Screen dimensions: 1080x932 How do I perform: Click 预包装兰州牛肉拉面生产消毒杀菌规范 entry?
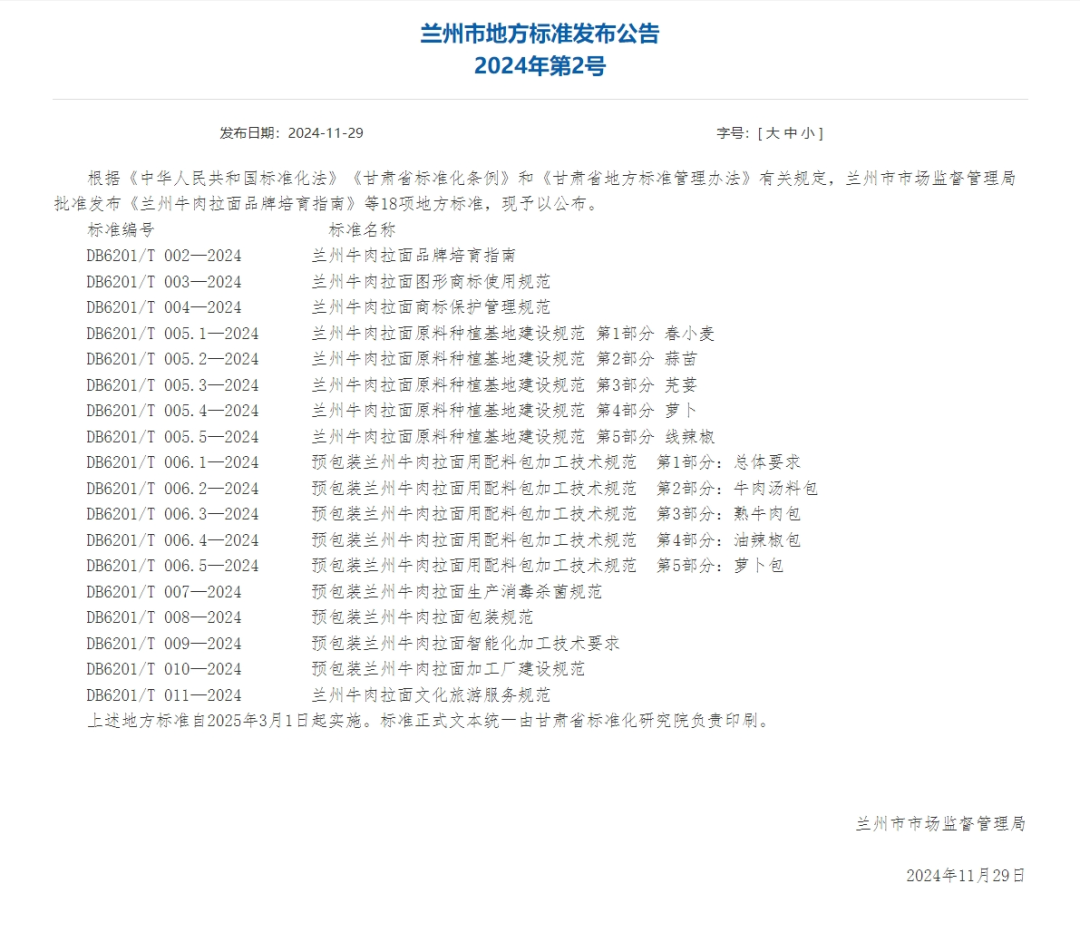coord(457,592)
